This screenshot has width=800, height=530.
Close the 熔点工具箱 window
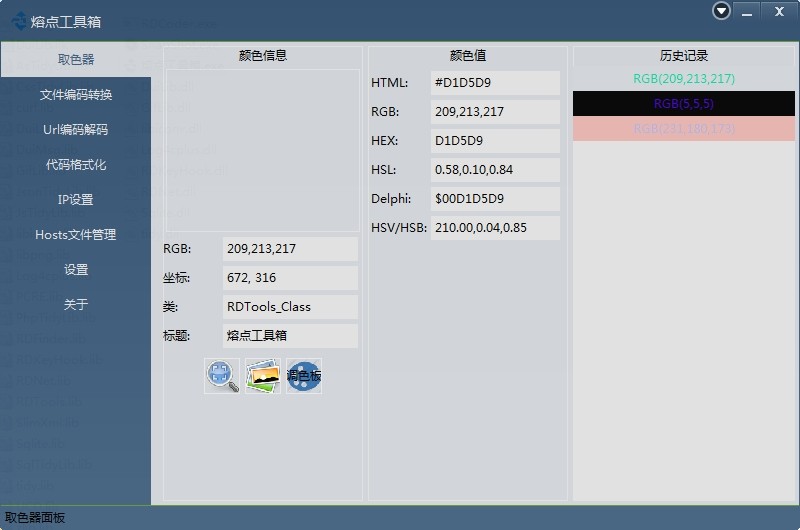778,11
